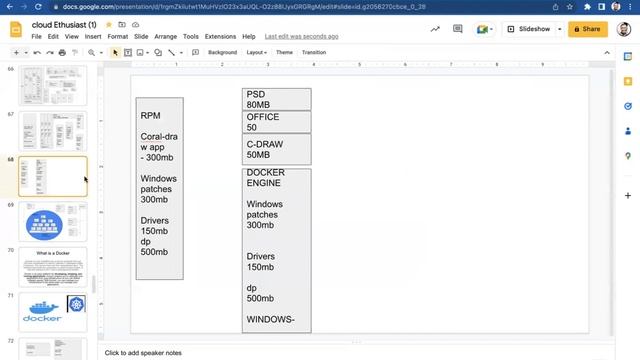The image size is (640, 360).
Task: Expand image insert options arrow
Action: point(147,53)
